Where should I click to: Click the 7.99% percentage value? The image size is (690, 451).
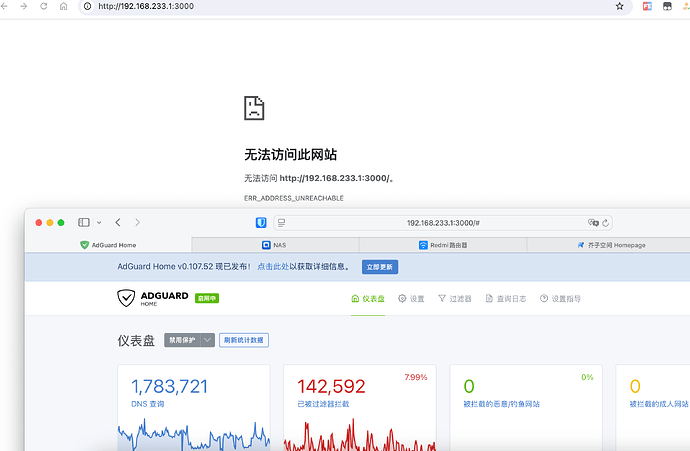[x=416, y=377]
